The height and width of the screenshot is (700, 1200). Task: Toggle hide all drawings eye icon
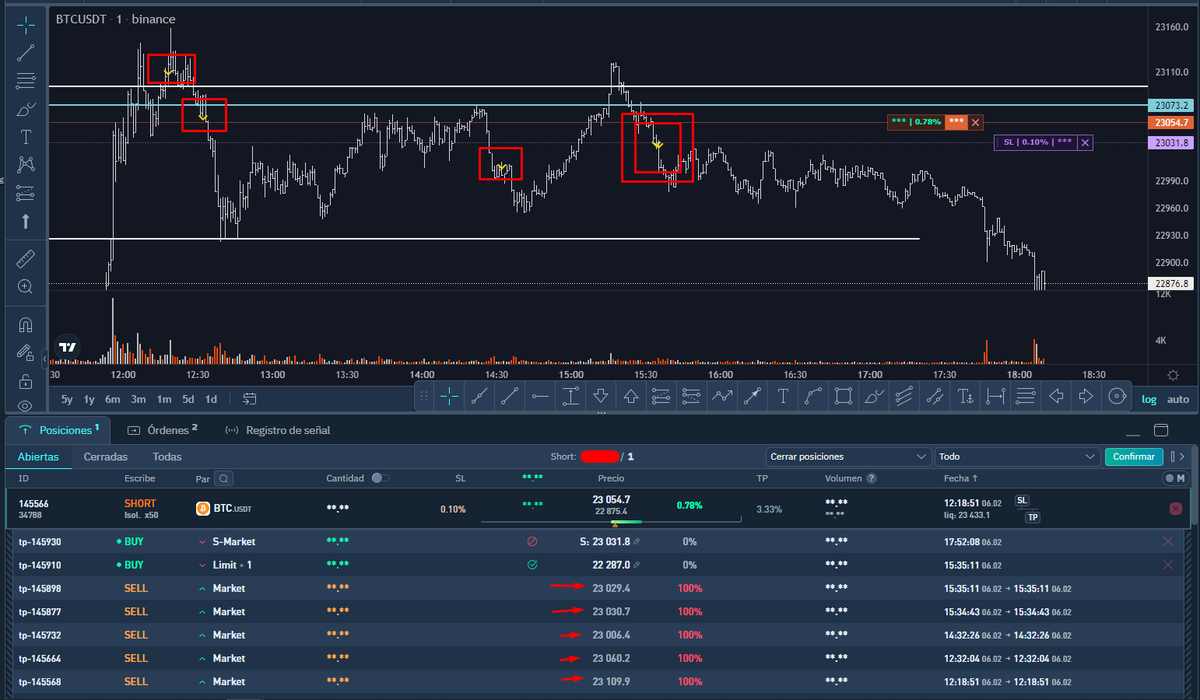point(26,406)
